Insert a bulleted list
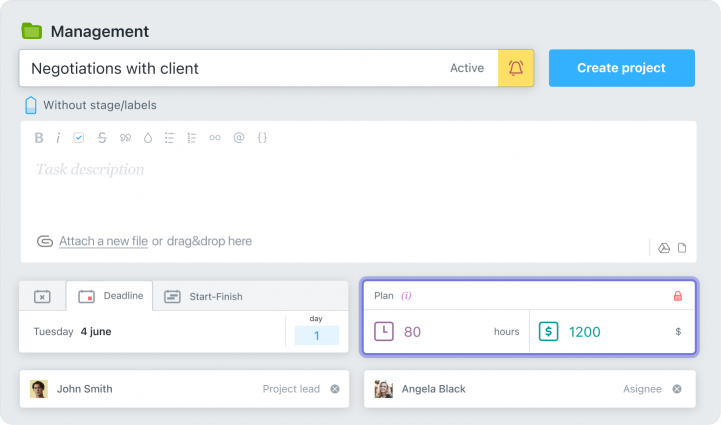Image resolution: width=721 pixels, height=425 pixels. (x=169, y=138)
